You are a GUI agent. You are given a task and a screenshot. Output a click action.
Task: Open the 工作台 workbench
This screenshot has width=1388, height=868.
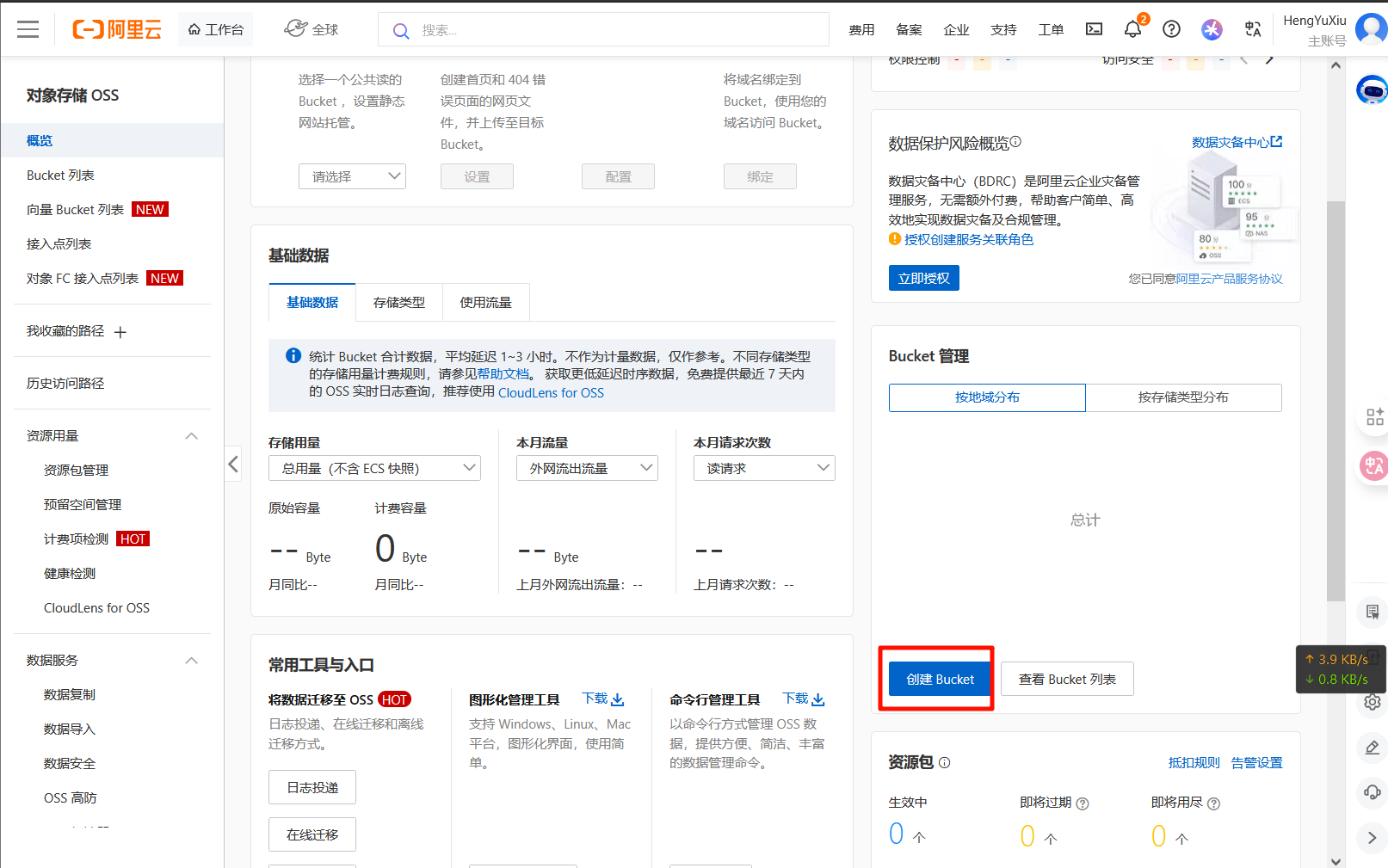tap(216, 30)
